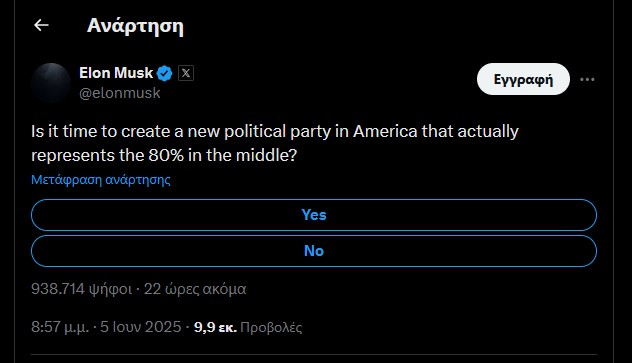Click the blue verified checkmark badge
632x363 pixels.
point(164,73)
